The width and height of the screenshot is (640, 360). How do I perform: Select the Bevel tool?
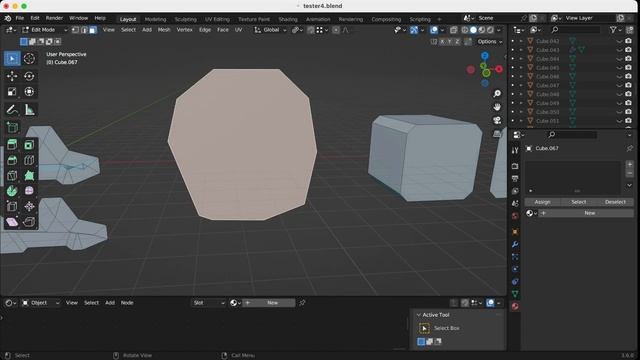[x=12, y=160]
